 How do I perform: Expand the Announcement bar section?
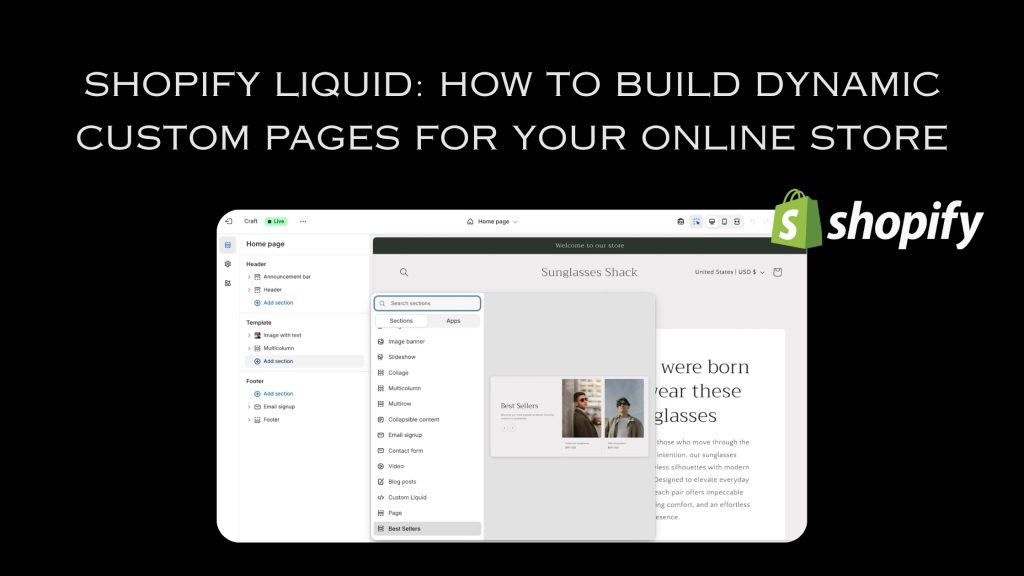[x=249, y=277]
